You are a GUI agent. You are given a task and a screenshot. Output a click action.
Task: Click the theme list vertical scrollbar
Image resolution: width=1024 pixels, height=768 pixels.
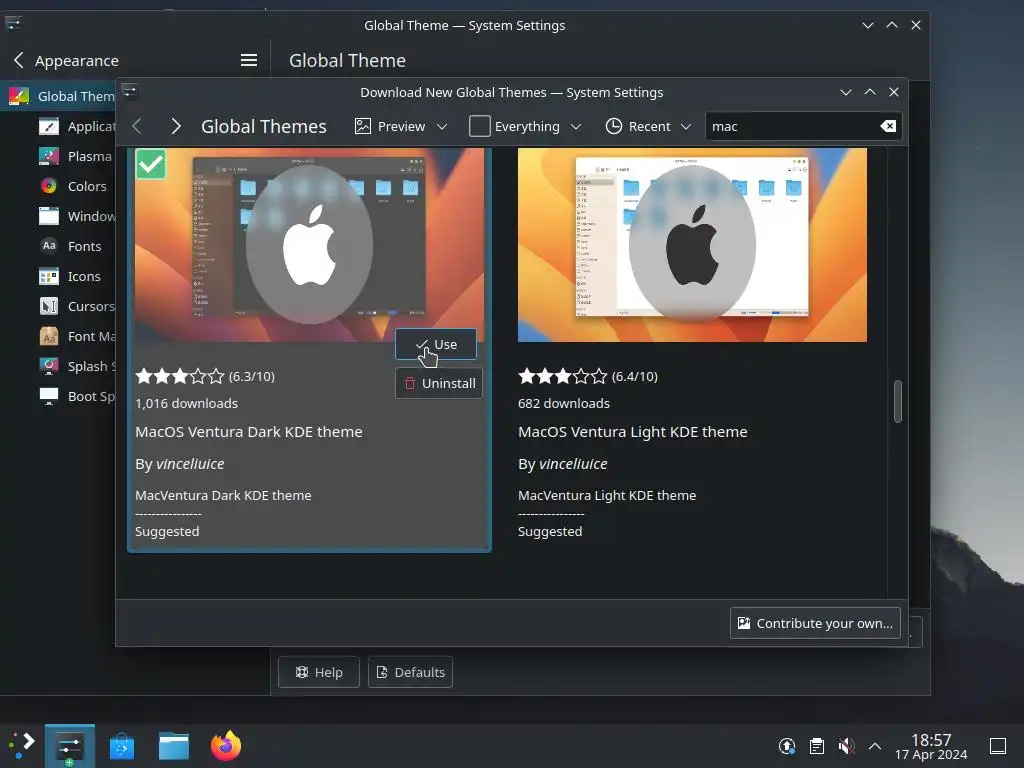click(898, 401)
